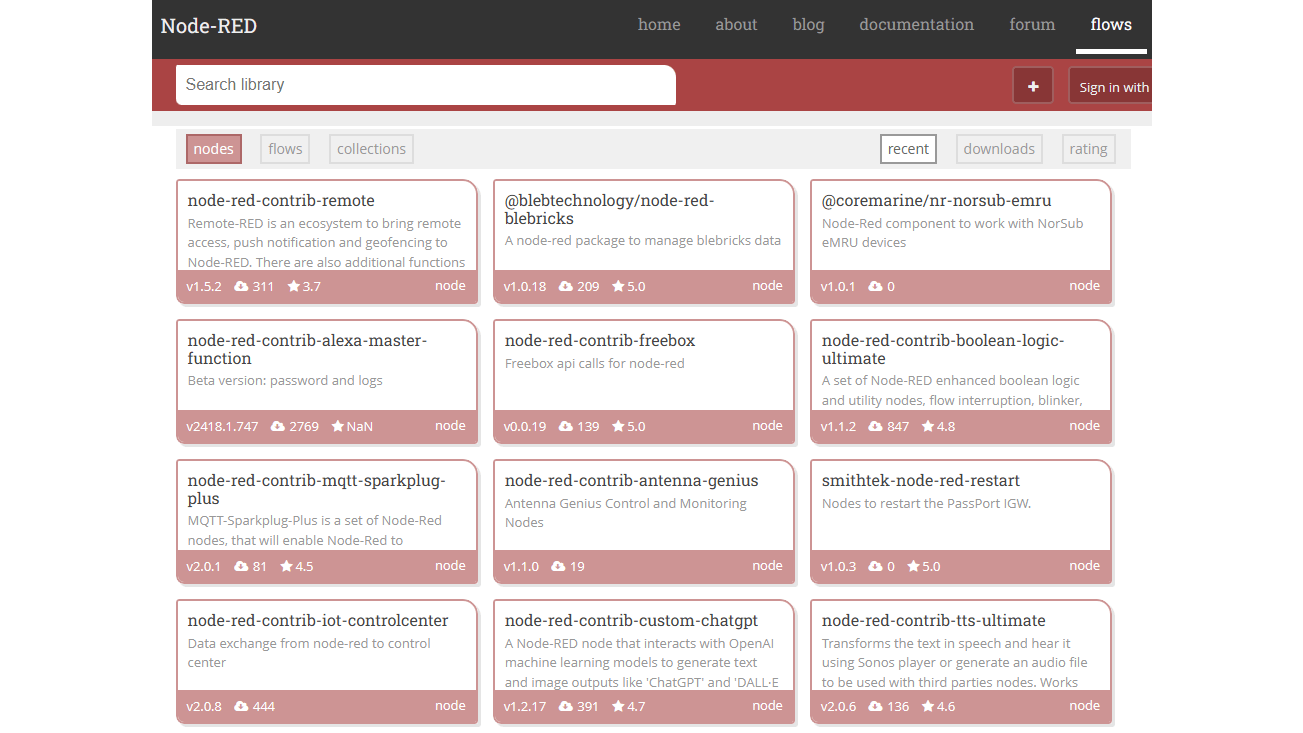Open node-red-contrib-iot-controlcenter package
Screen dimensions: 1303x733
318,621
